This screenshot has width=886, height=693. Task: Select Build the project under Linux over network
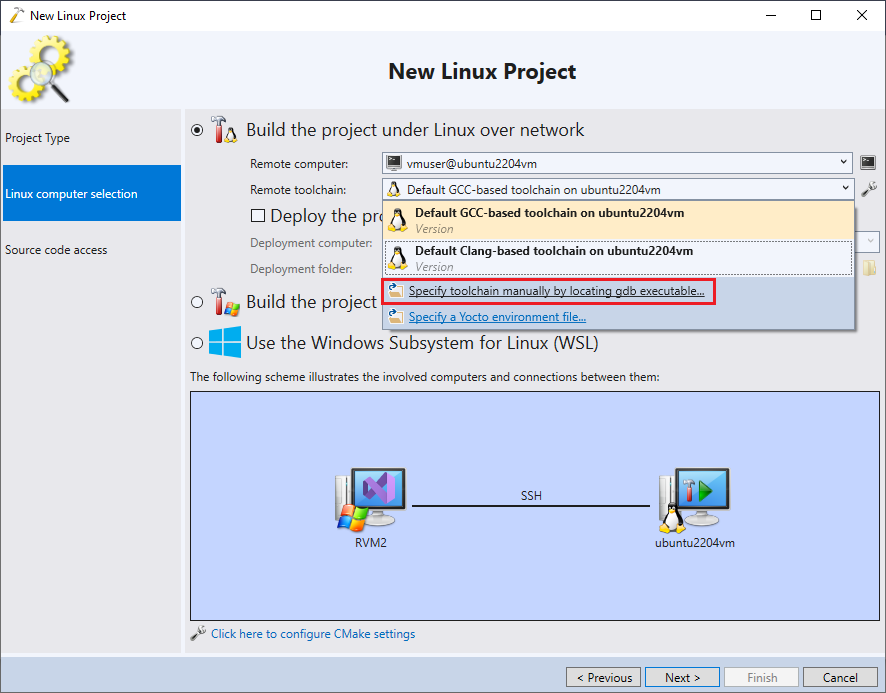point(197,130)
